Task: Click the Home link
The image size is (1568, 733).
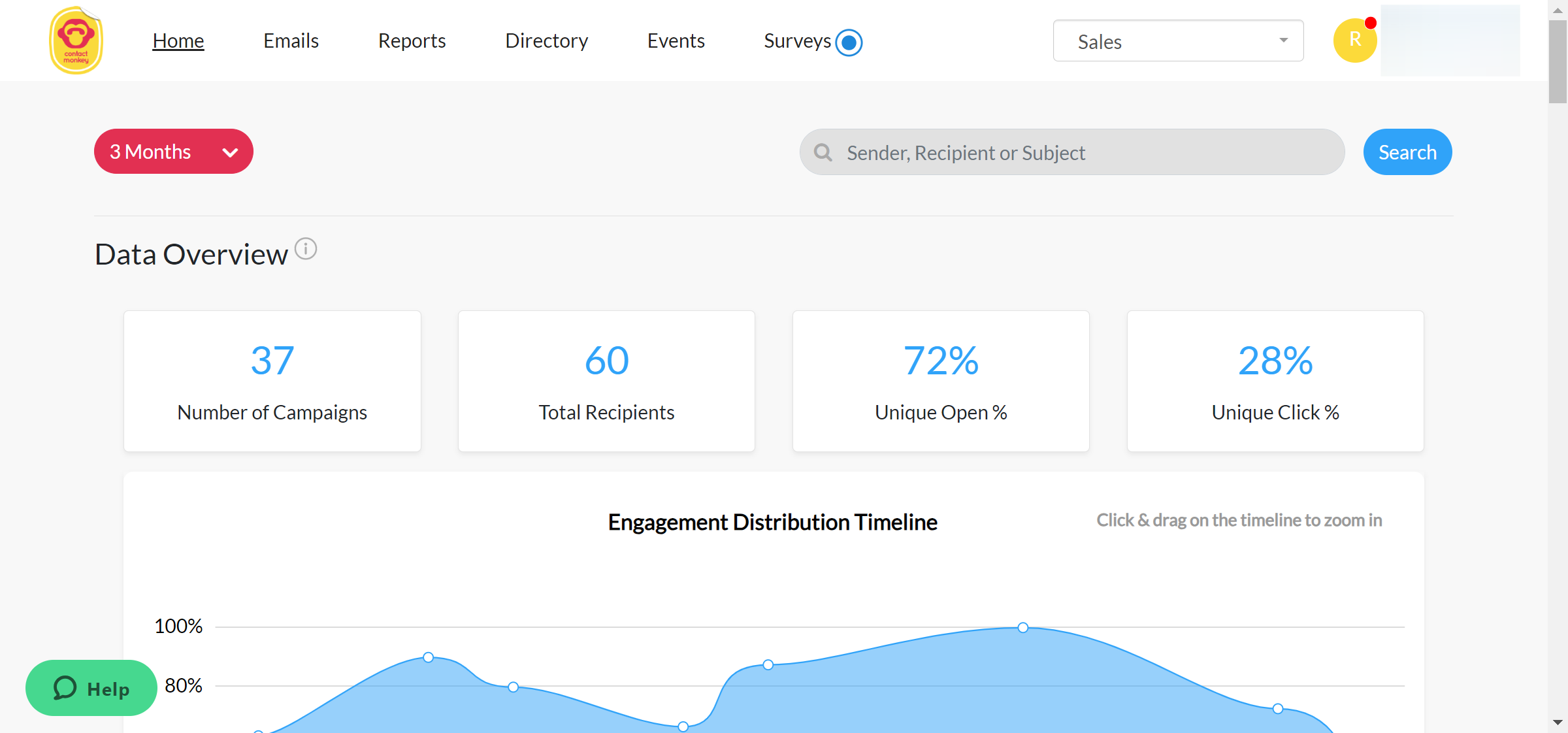Action: coord(178,41)
